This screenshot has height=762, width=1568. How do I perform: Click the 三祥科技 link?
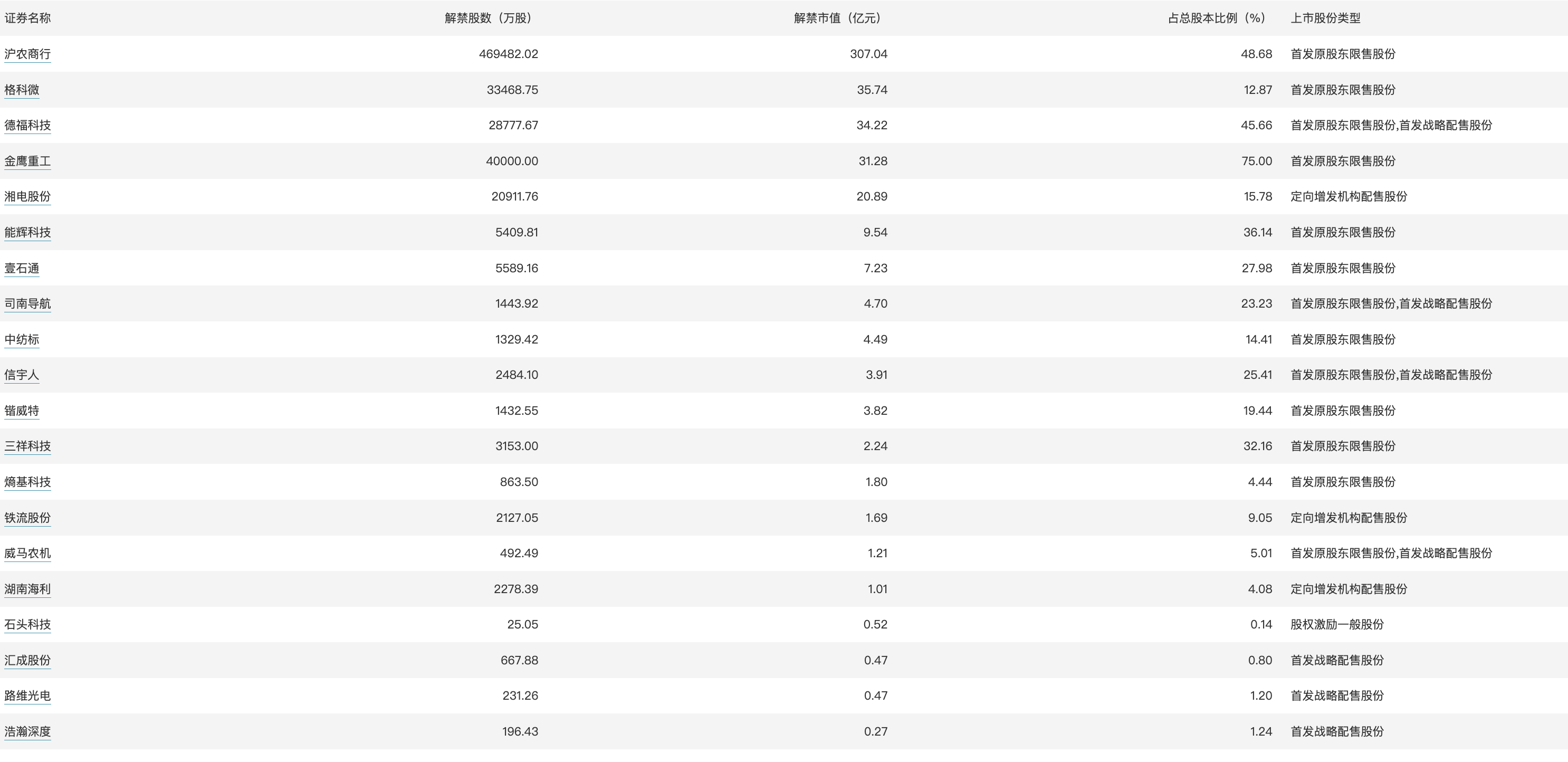click(27, 446)
